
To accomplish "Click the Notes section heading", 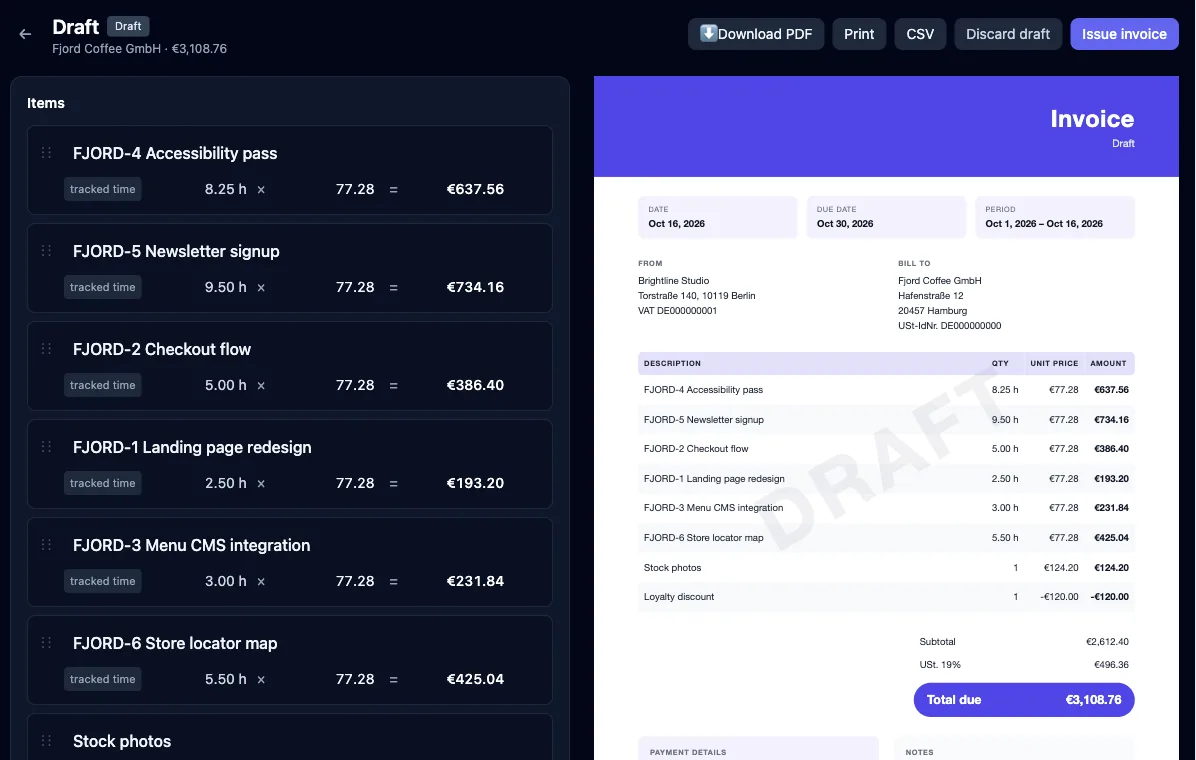I will (919, 752).
